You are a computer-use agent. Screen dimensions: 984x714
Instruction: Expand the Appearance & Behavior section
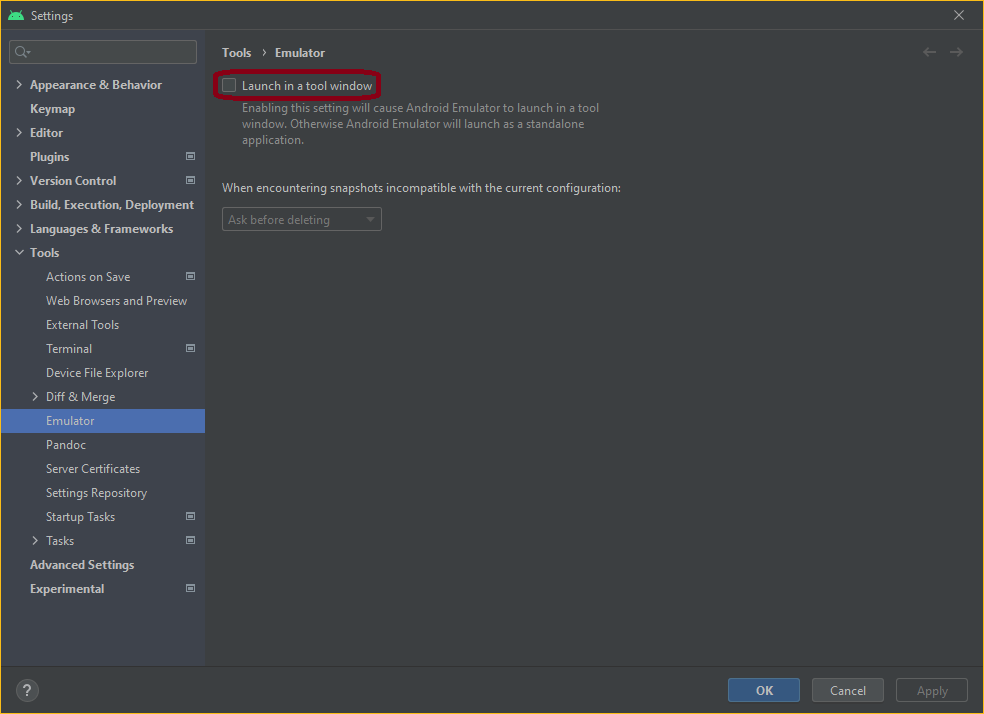19,85
